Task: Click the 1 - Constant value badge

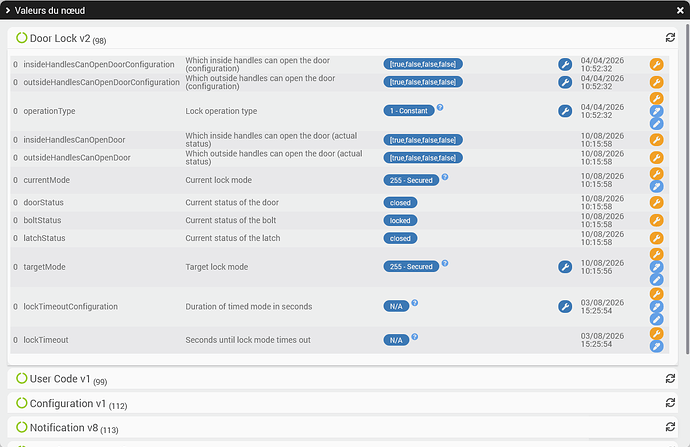Action: pos(409,111)
